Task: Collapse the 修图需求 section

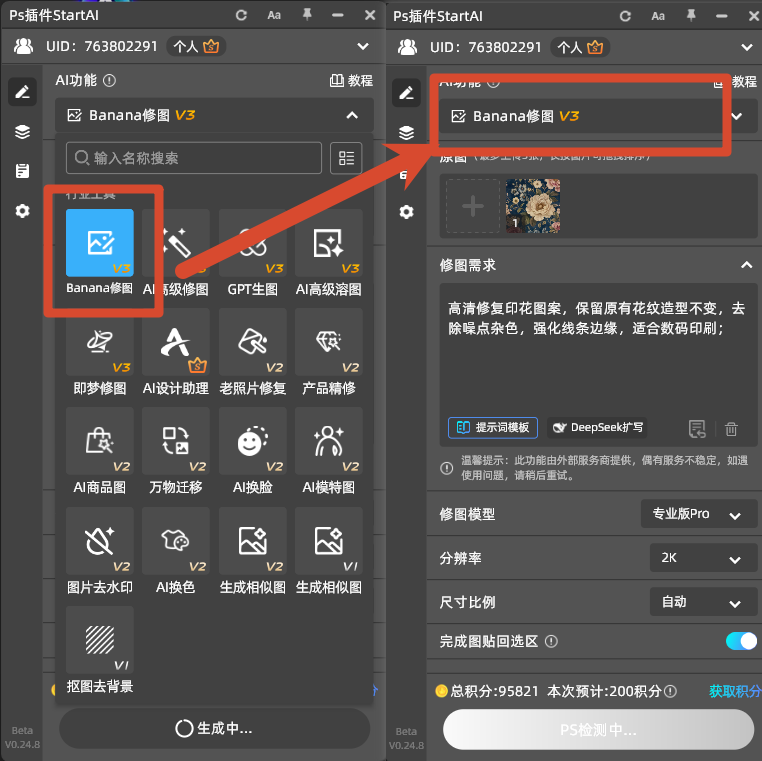Action: pos(746,265)
